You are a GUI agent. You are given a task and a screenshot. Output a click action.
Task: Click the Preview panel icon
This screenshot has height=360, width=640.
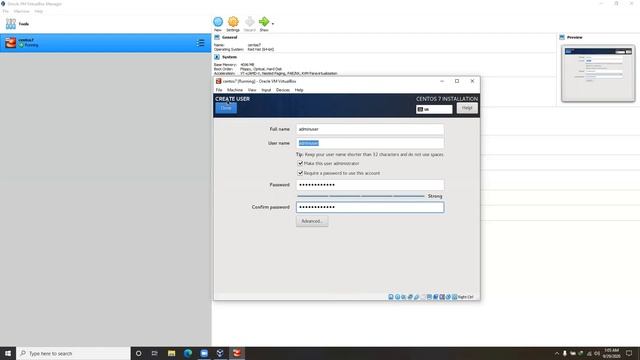click(562, 37)
